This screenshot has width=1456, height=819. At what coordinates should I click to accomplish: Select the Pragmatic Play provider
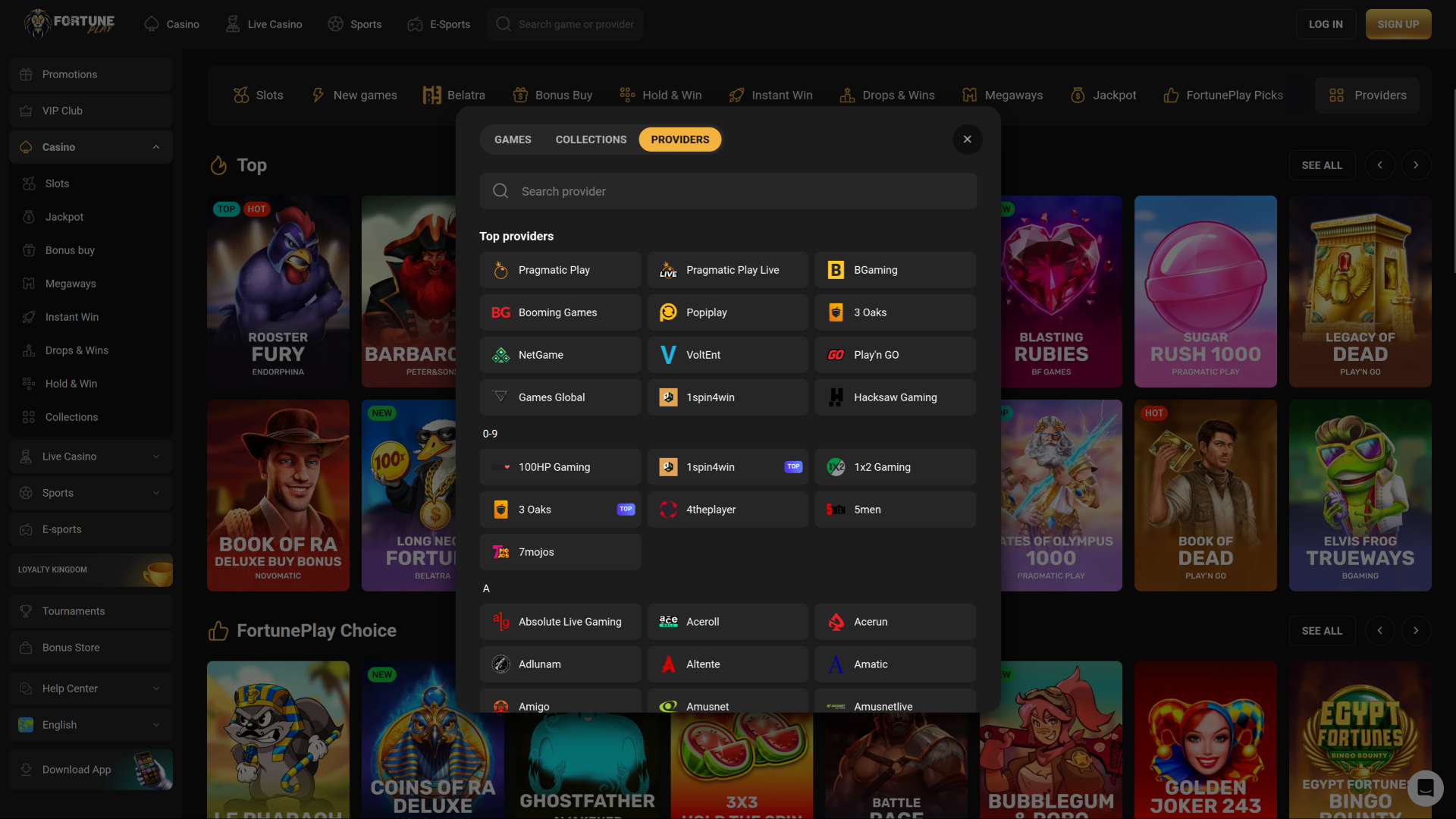[560, 269]
